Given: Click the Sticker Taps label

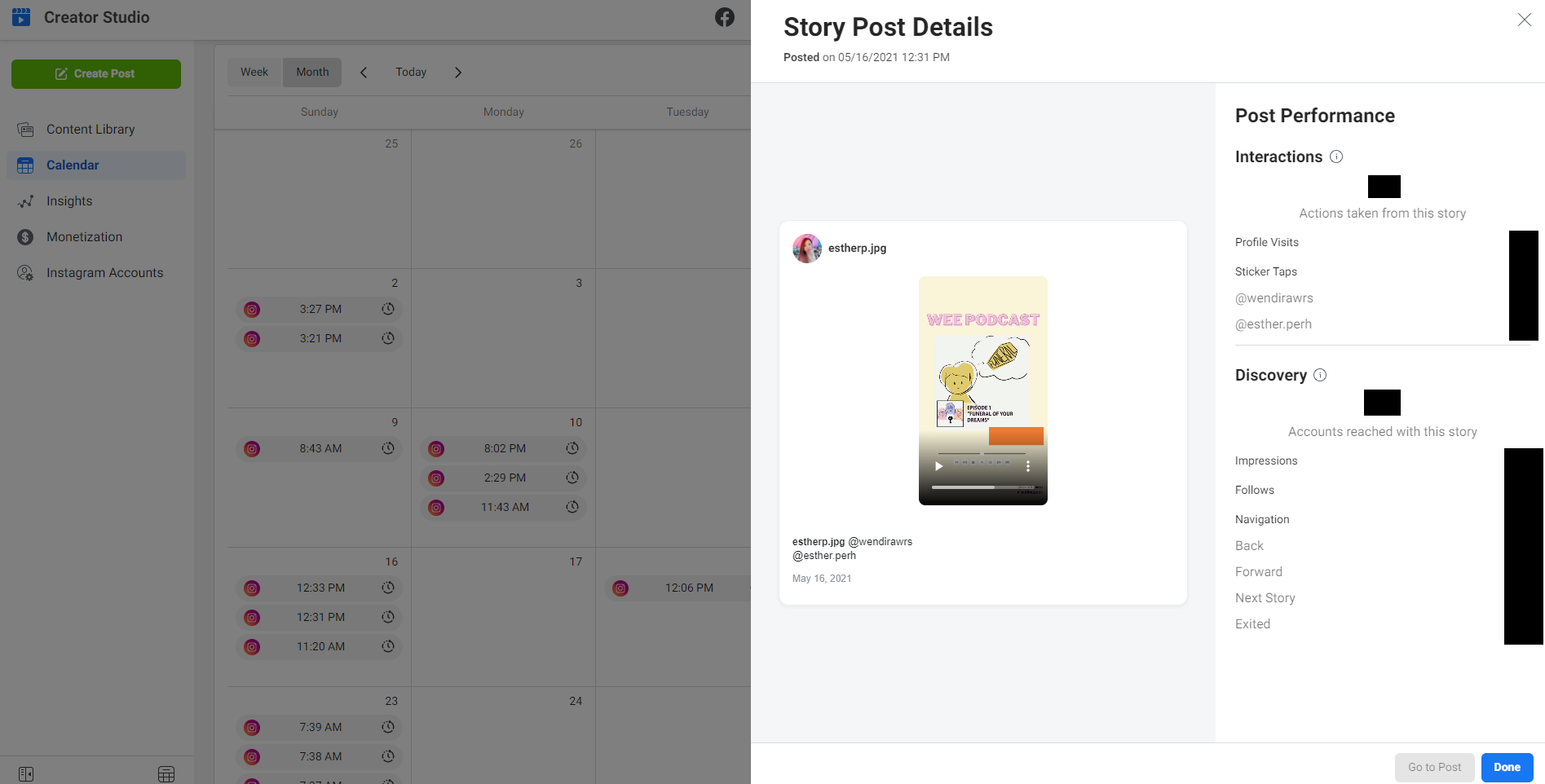Looking at the screenshot, I should tap(1265, 271).
